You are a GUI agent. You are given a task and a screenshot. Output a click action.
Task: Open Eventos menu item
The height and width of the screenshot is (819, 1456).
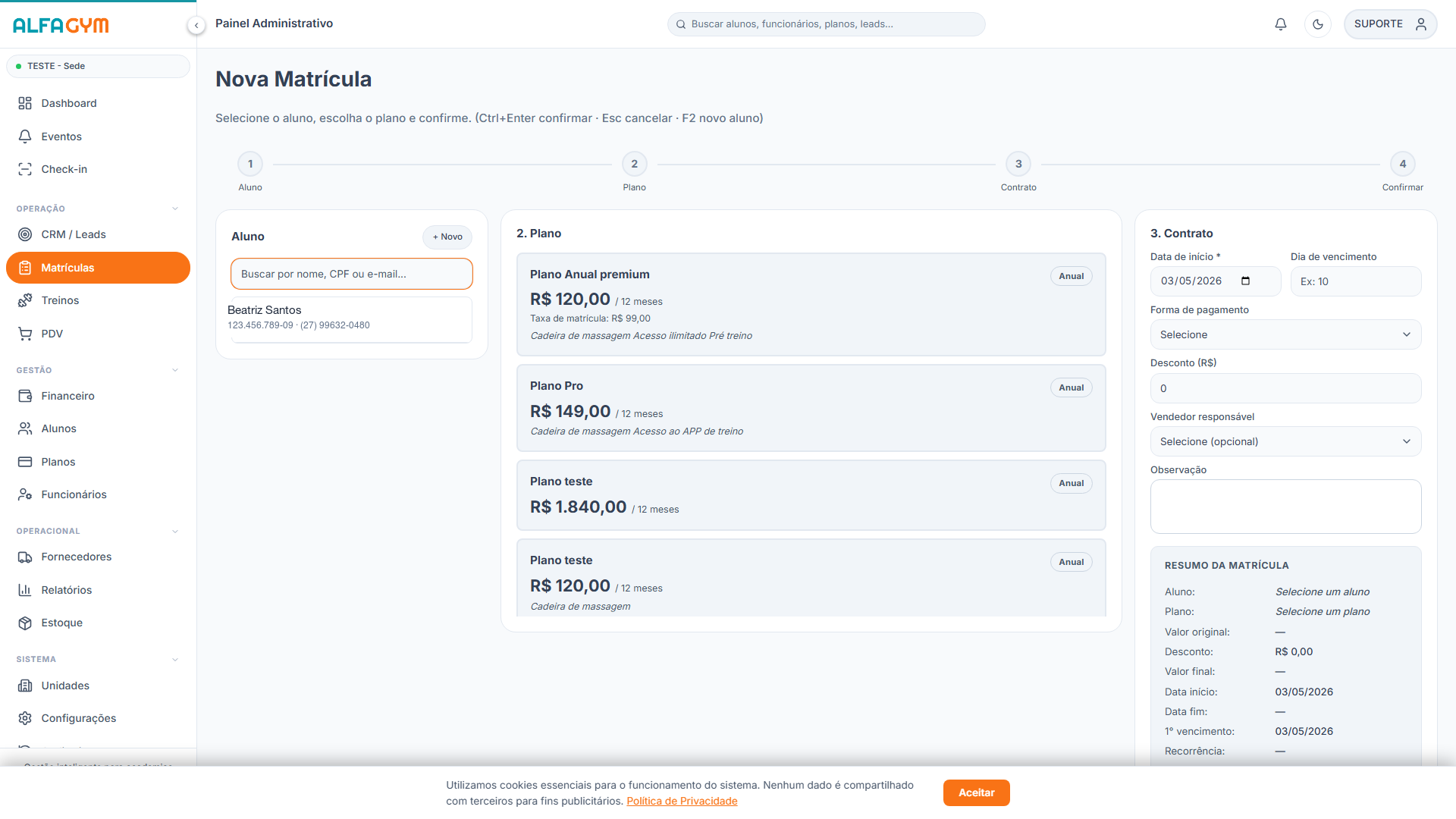tap(98, 136)
